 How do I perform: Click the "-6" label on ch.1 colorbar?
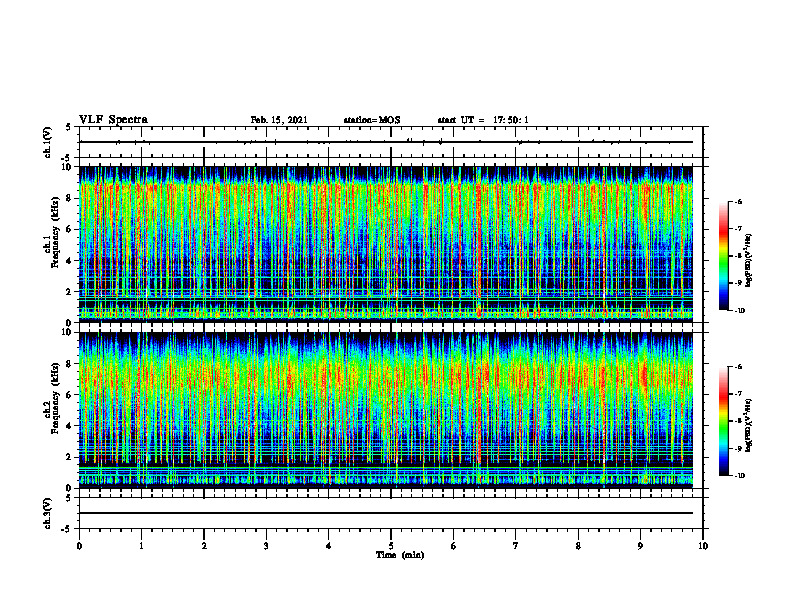[x=738, y=201]
